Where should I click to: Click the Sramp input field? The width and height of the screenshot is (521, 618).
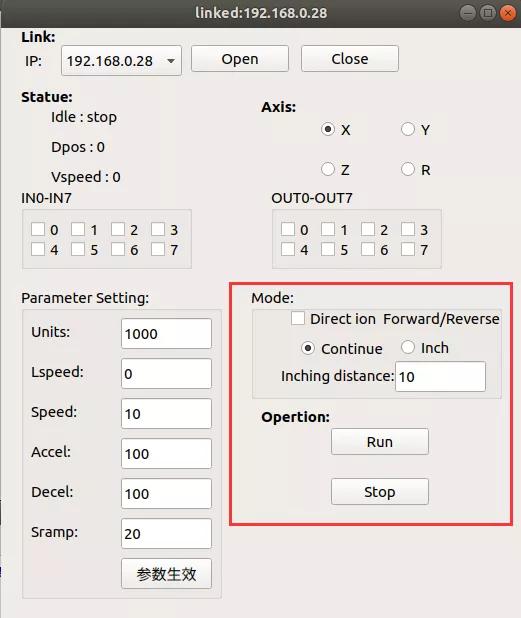pos(166,533)
